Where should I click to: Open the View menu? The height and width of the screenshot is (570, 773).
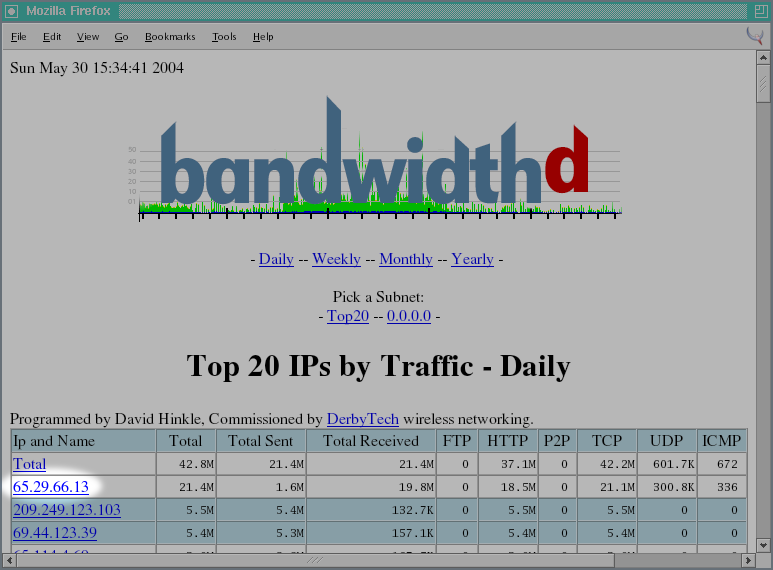[88, 36]
